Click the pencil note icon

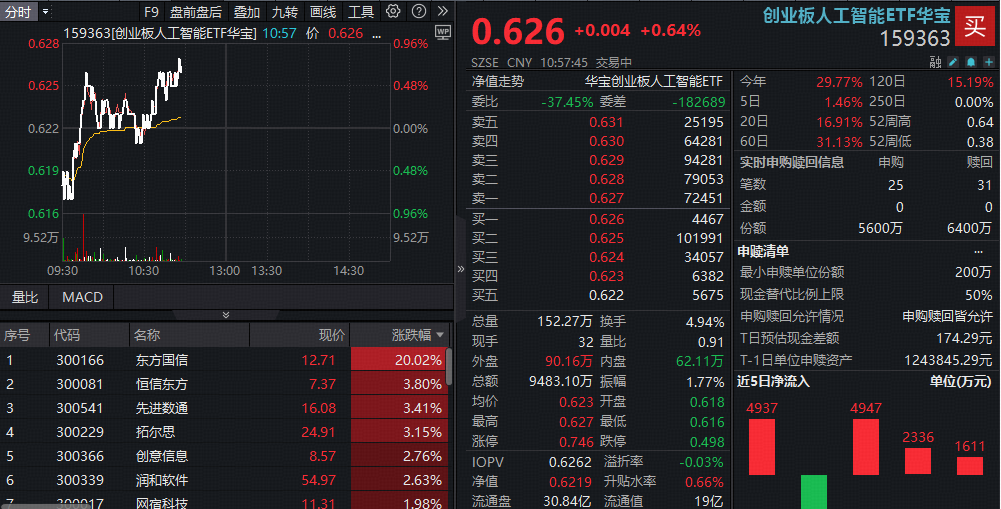tap(953, 62)
